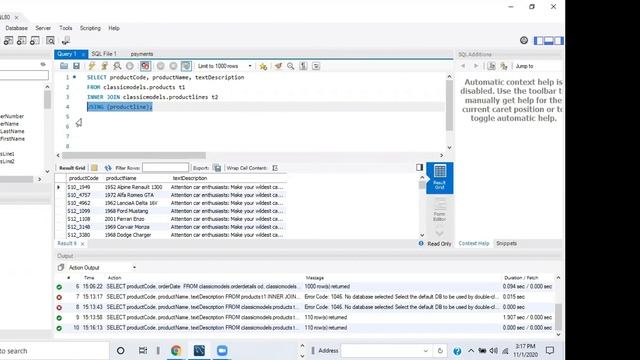The image size is (640, 360).
Task: Close the Query 1 tab
Action: click(x=83, y=54)
